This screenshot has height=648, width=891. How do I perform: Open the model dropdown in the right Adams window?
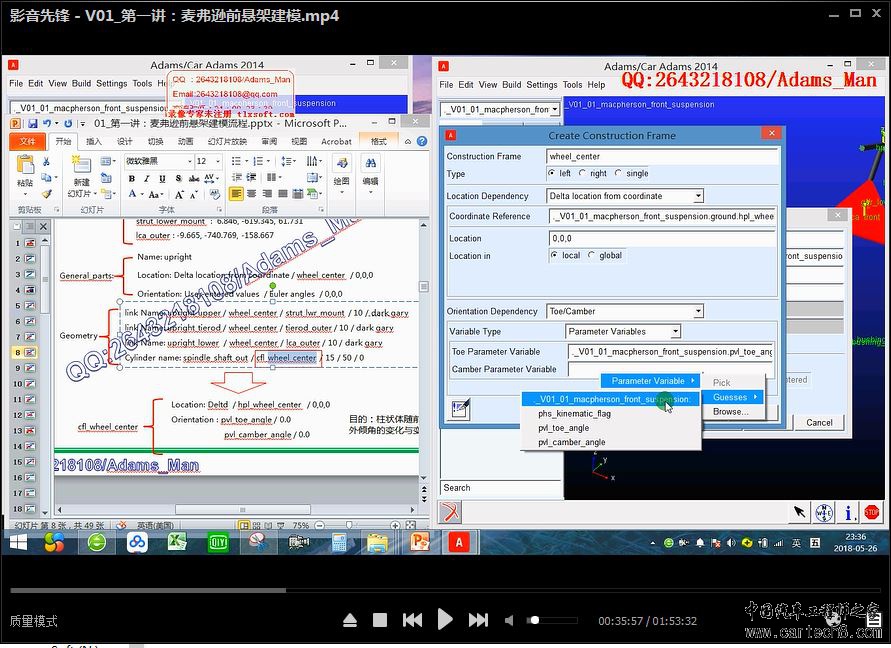pos(555,109)
